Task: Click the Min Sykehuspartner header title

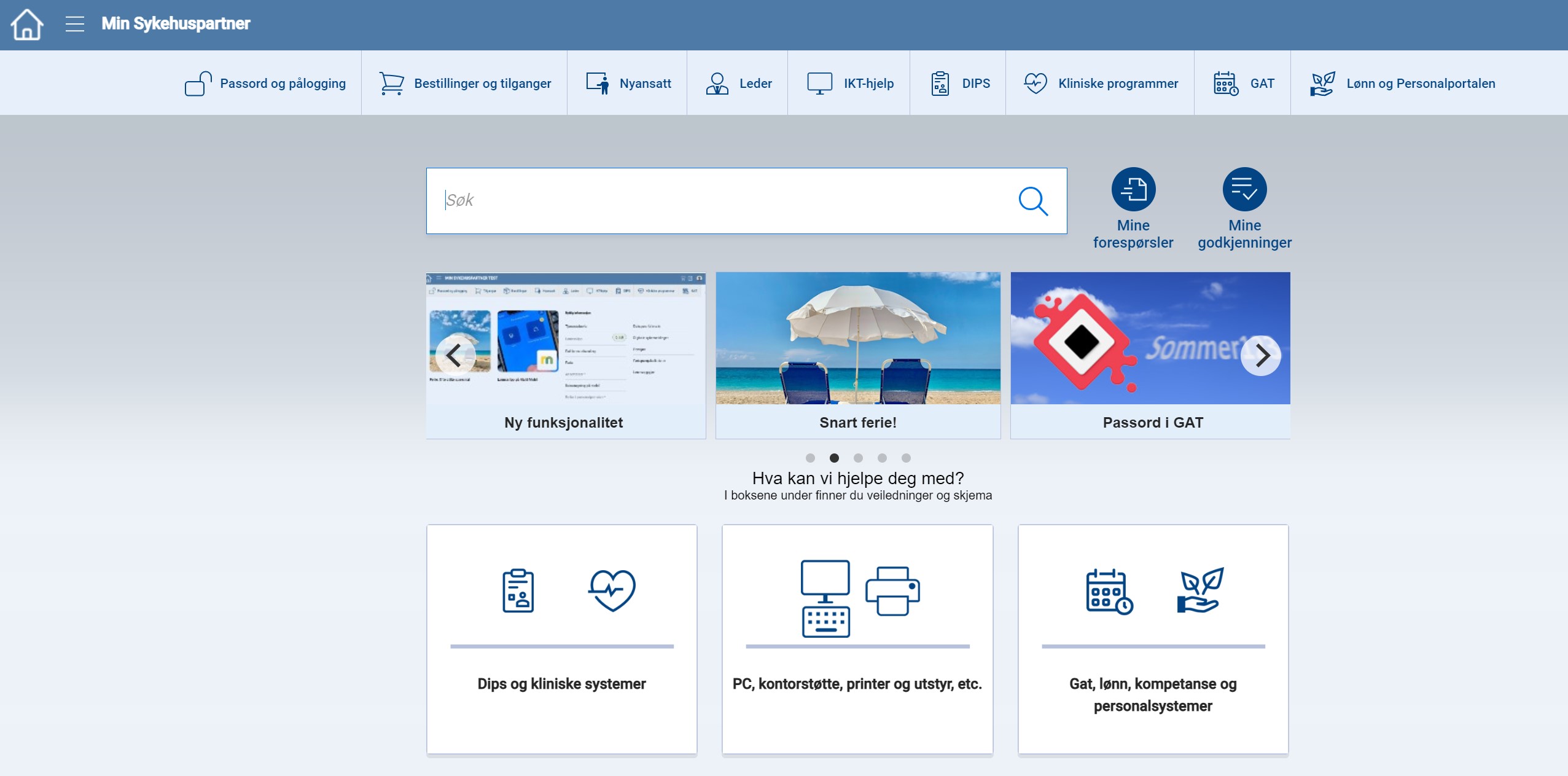Action: [176, 23]
